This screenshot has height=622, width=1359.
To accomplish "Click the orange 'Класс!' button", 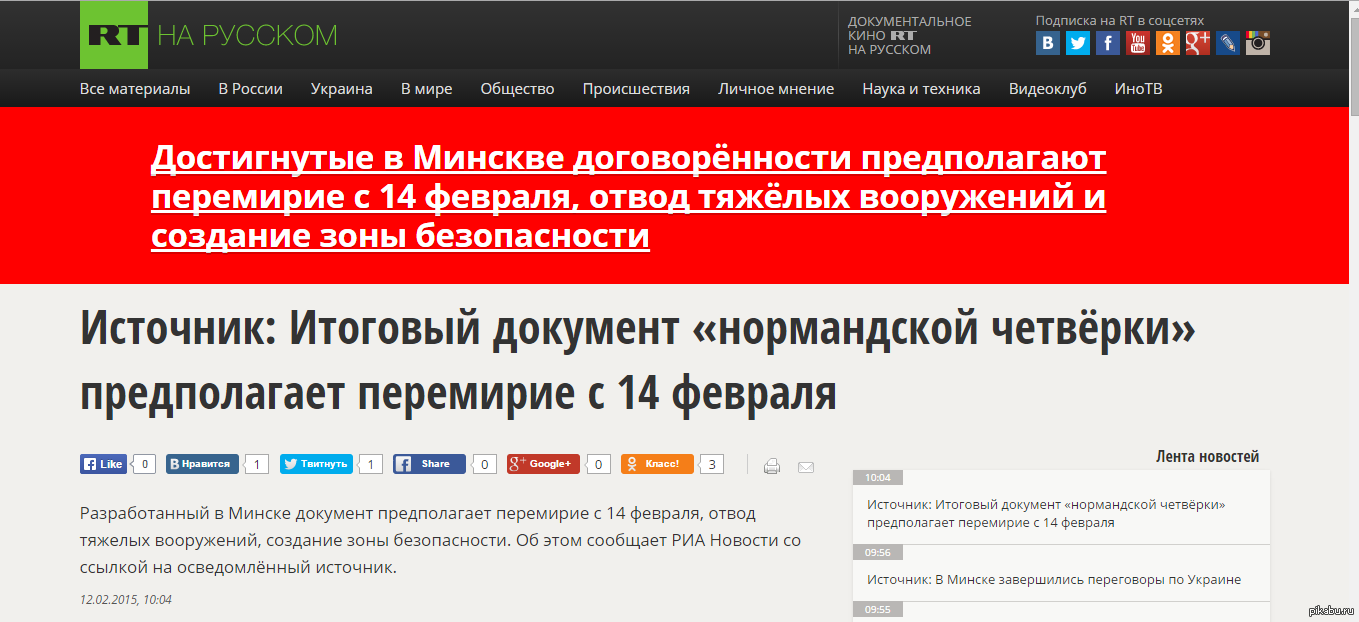I will pos(657,464).
